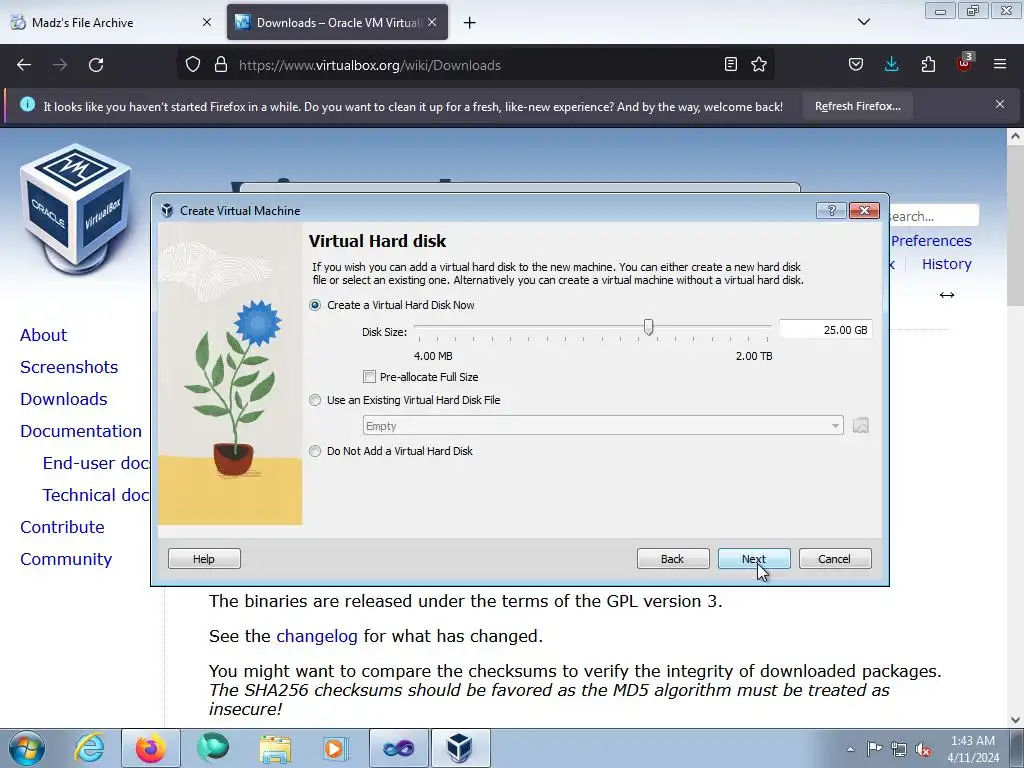This screenshot has height=768, width=1024.
Task: Click the website search field
Action: click(934, 216)
